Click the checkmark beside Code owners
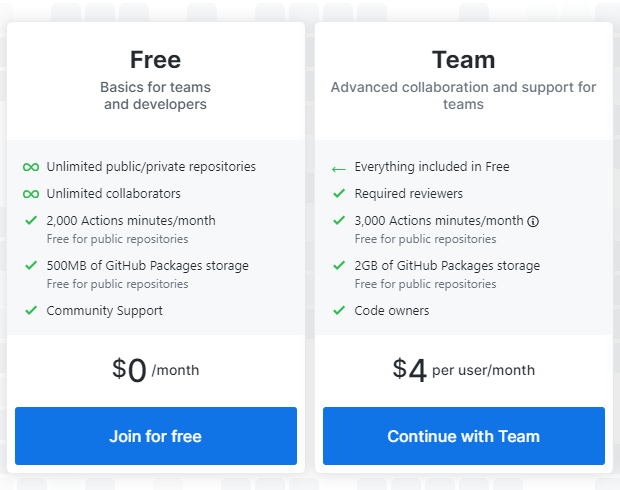 coord(339,311)
